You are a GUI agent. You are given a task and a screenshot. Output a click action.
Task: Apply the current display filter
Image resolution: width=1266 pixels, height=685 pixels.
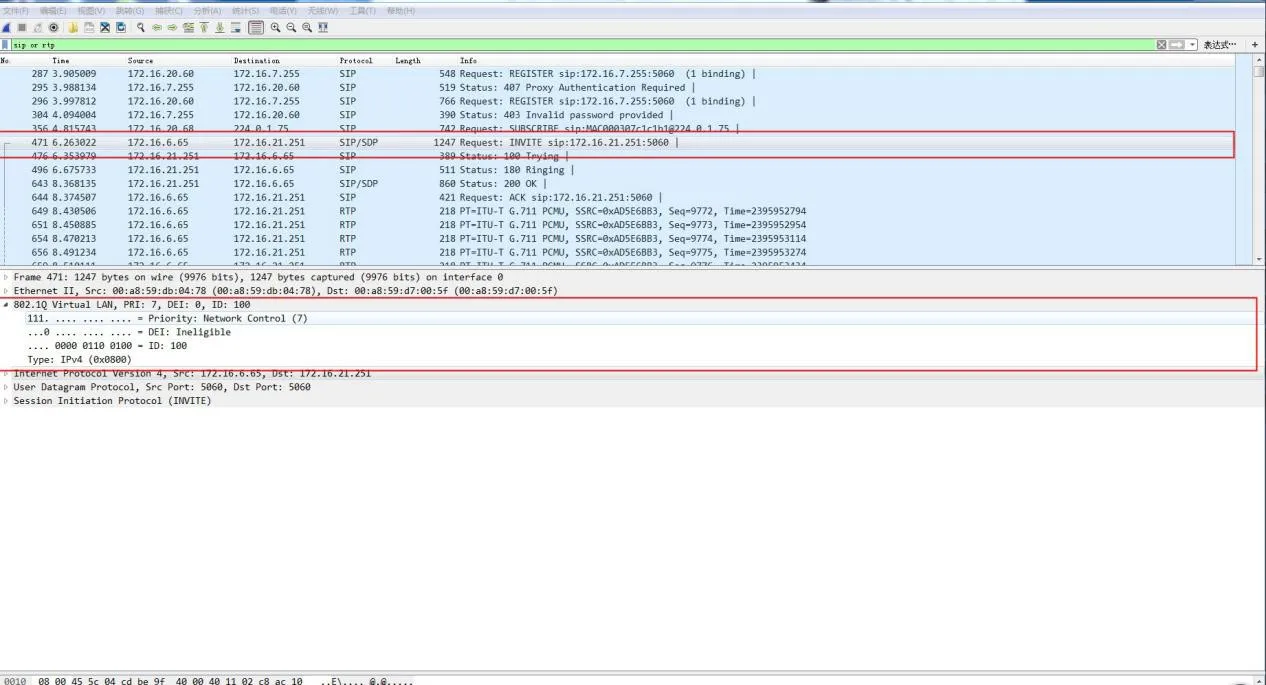tap(1177, 44)
